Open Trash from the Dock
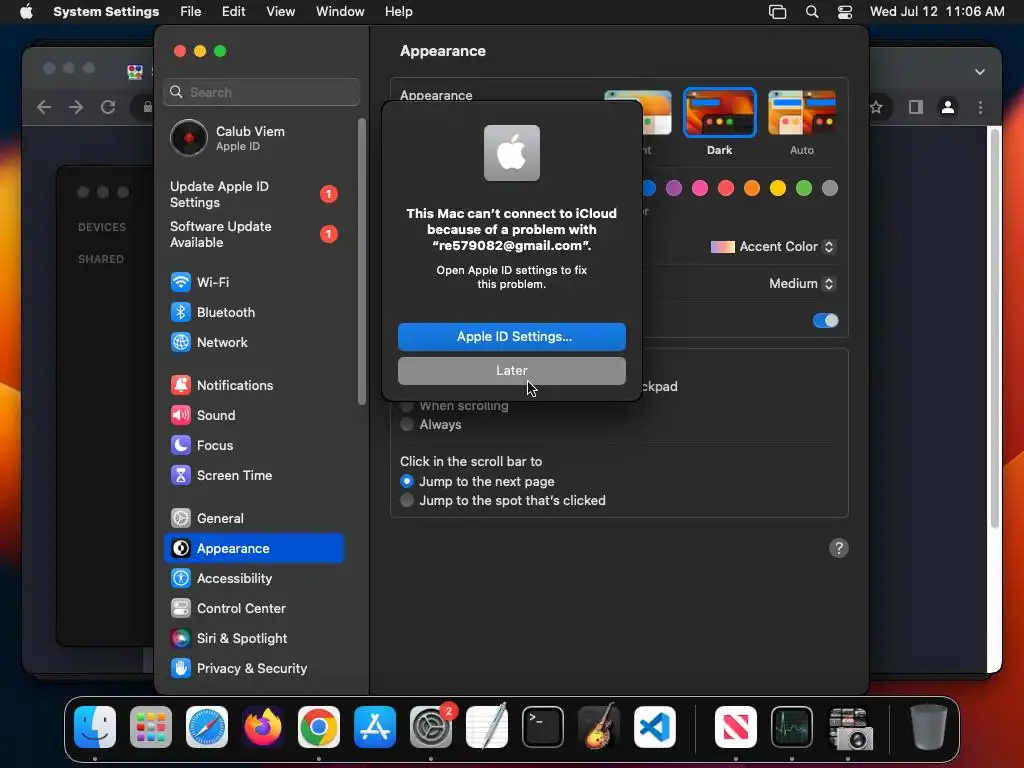The height and width of the screenshot is (768, 1024). pyautogui.click(x=928, y=727)
